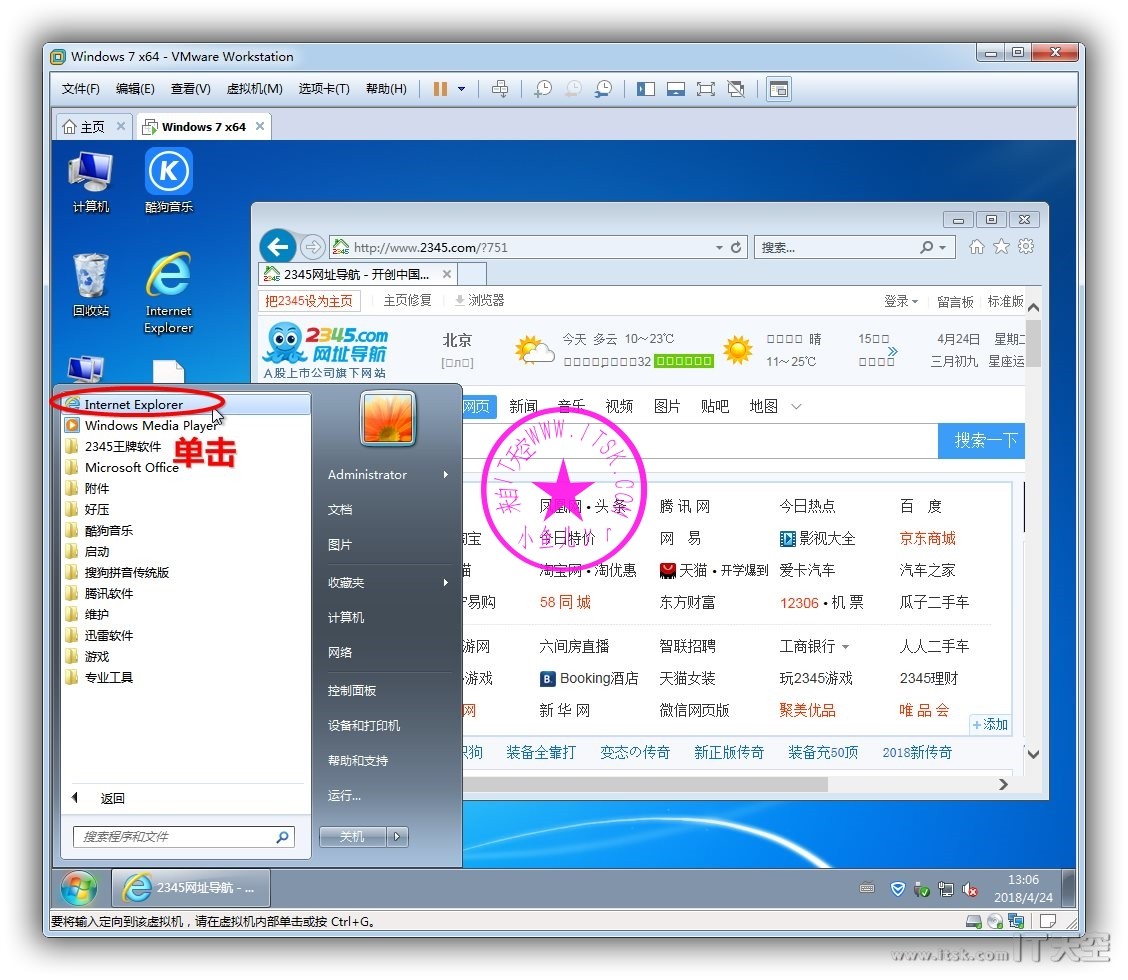Click the VMware pause virtual machine button
1128x980 pixels.
pyautogui.click(x=440, y=89)
